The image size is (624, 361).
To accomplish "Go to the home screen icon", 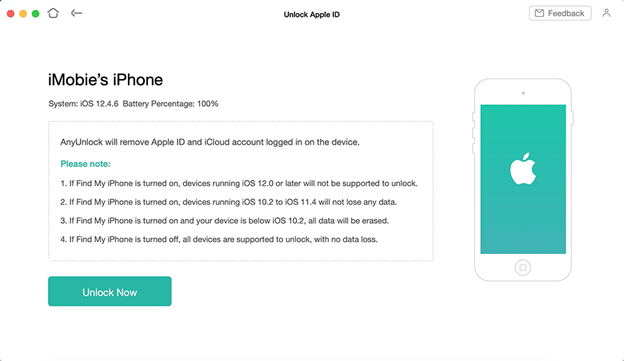I will (53, 13).
